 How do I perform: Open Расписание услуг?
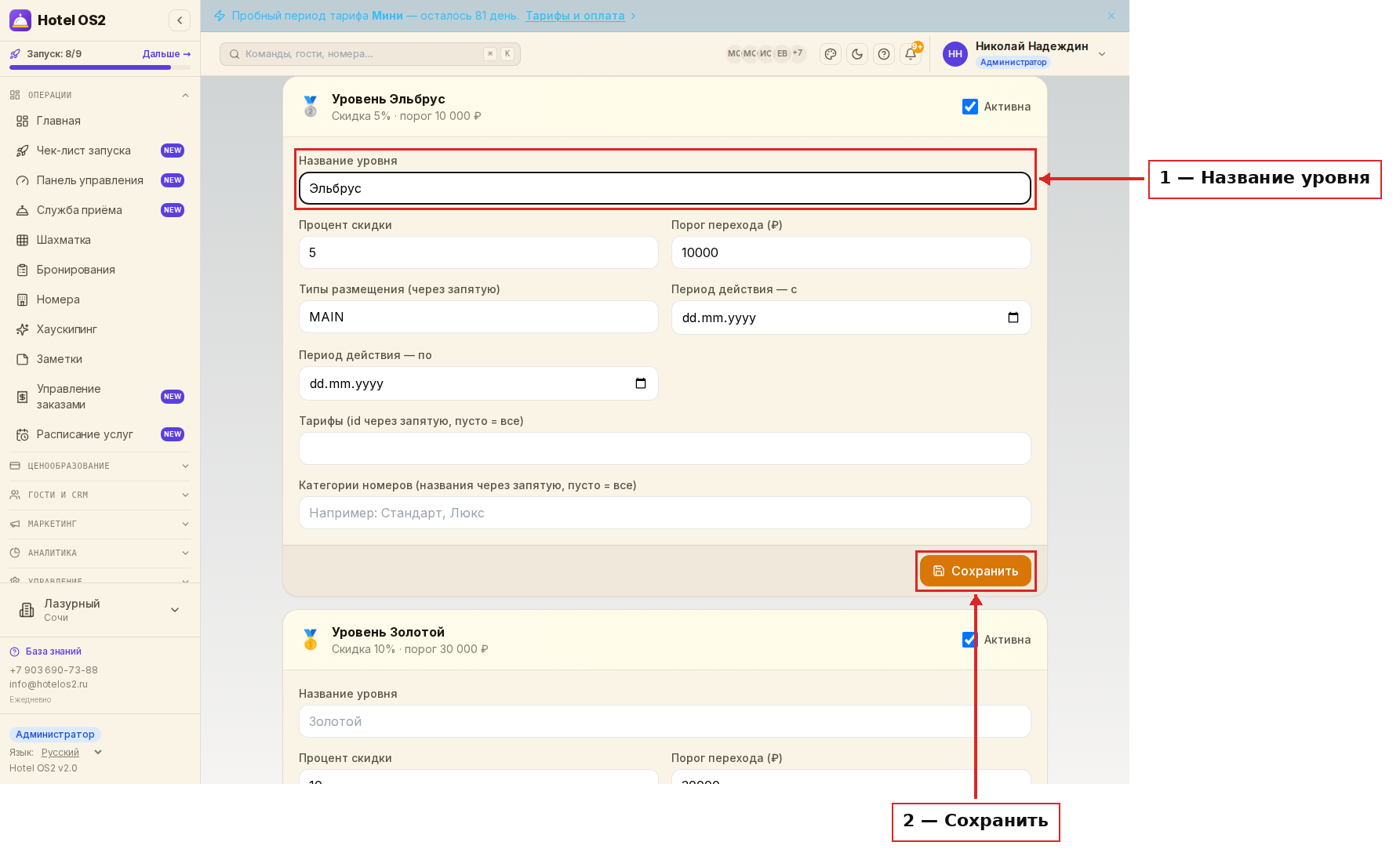(100, 434)
